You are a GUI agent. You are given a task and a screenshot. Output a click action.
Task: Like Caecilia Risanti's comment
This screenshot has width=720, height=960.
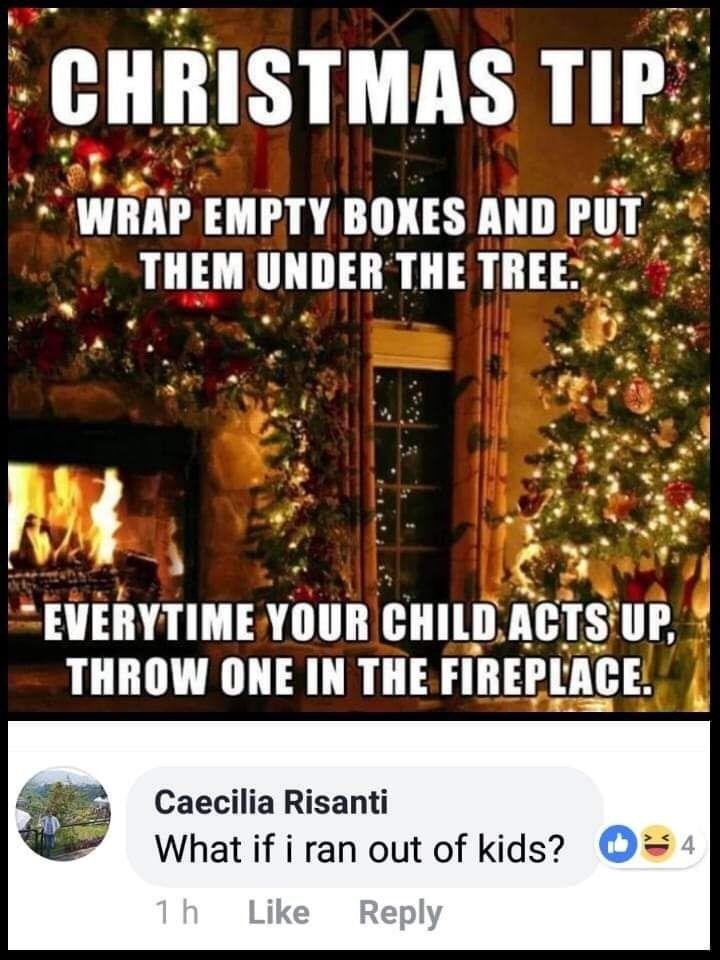(279, 912)
